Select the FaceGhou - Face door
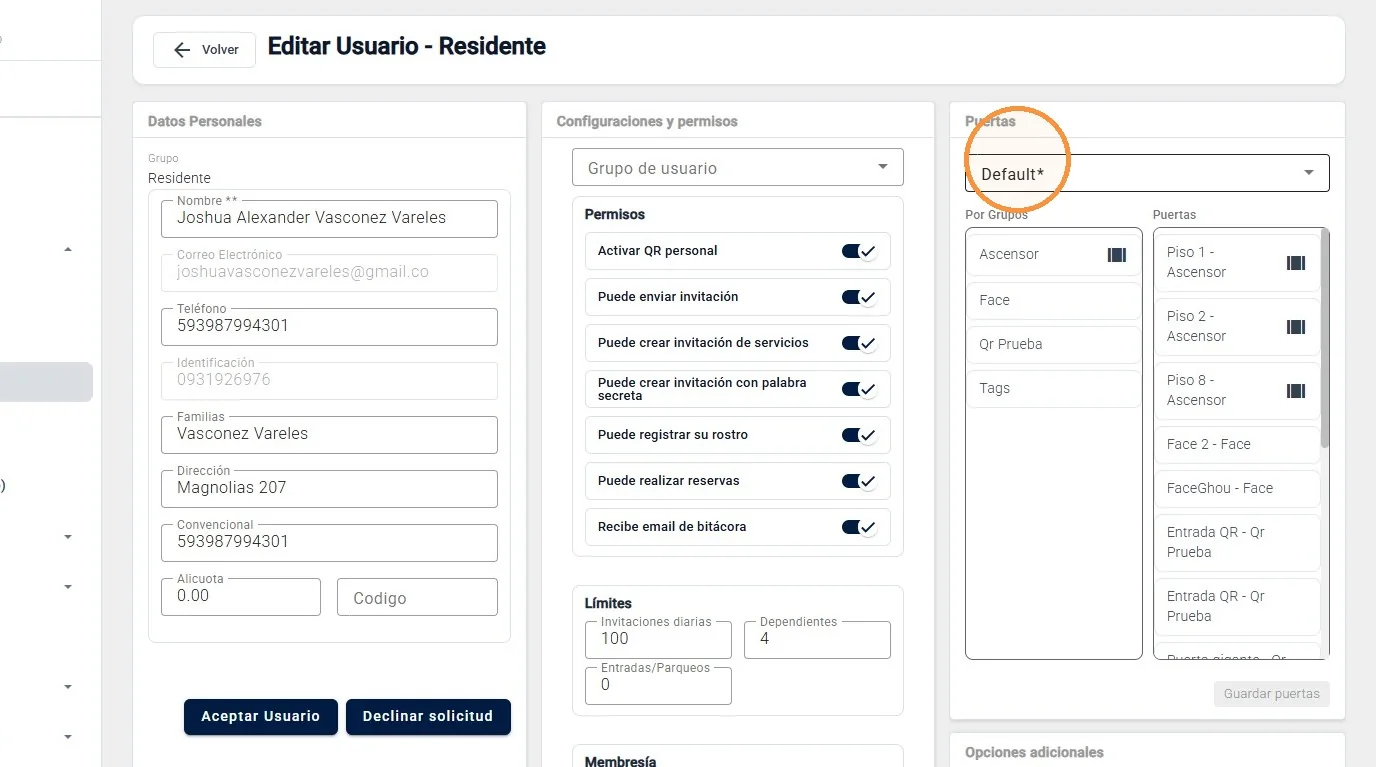Screen dimensions: 1376x767 (1237, 488)
